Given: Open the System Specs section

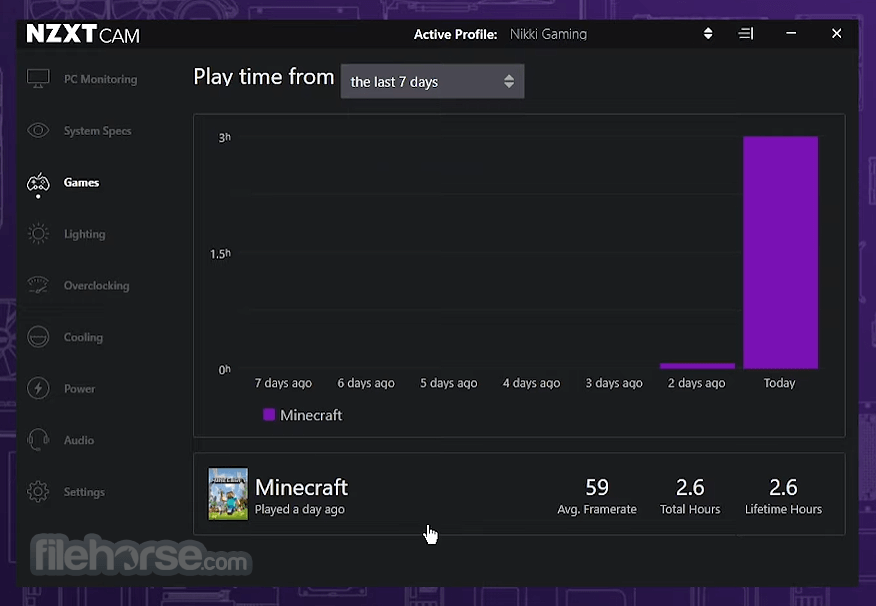Looking at the screenshot, I should pyautogui.click(x=98, y=131).
